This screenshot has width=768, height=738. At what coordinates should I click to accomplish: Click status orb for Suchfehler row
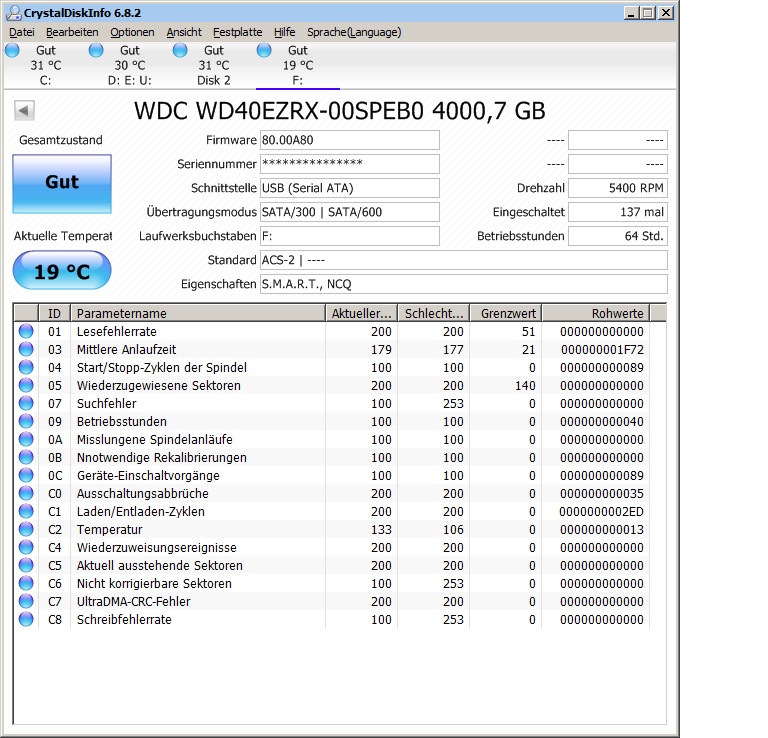(26, 404)
